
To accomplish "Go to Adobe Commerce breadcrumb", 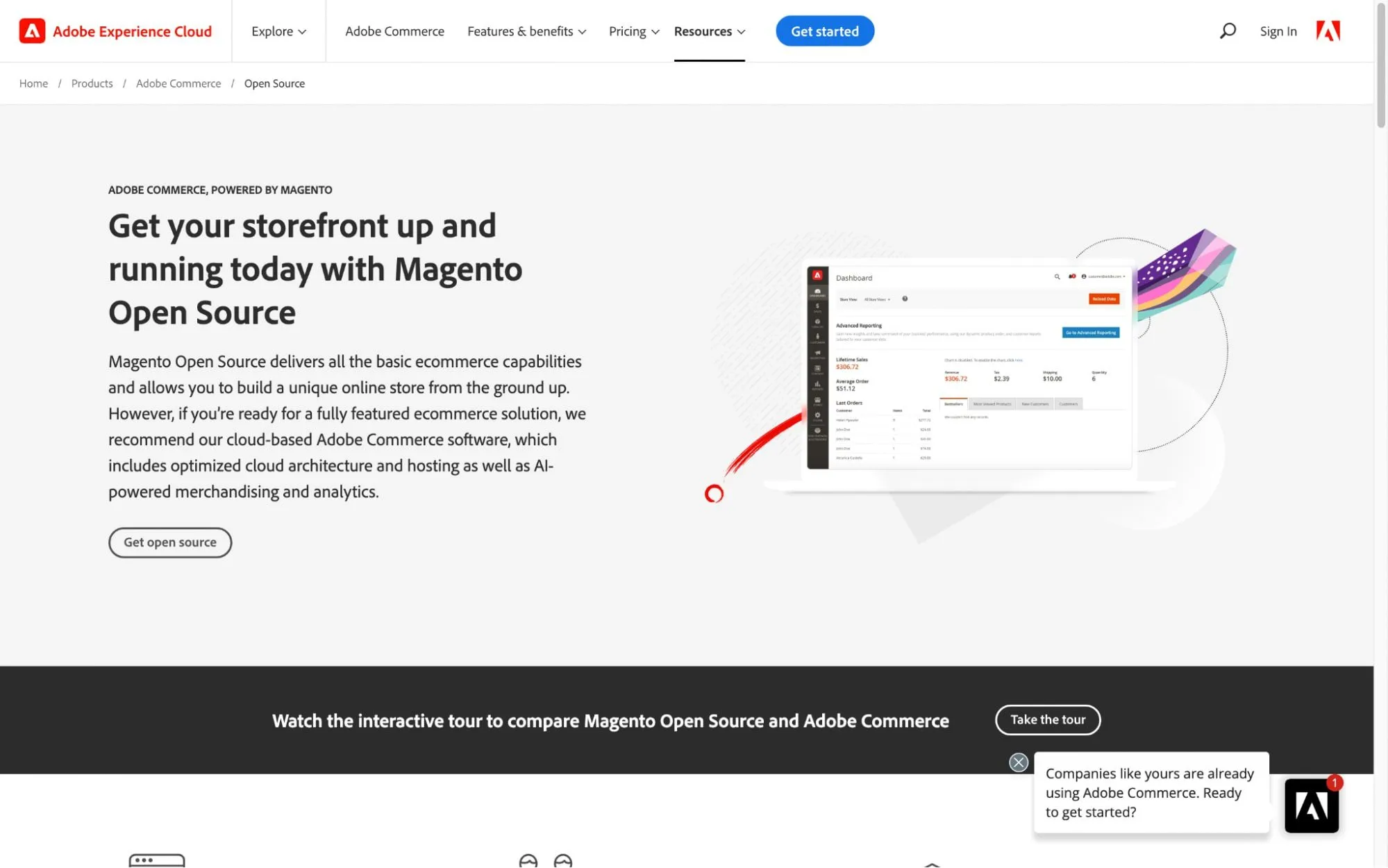I will pyautogui.click(x=178, y=83).
